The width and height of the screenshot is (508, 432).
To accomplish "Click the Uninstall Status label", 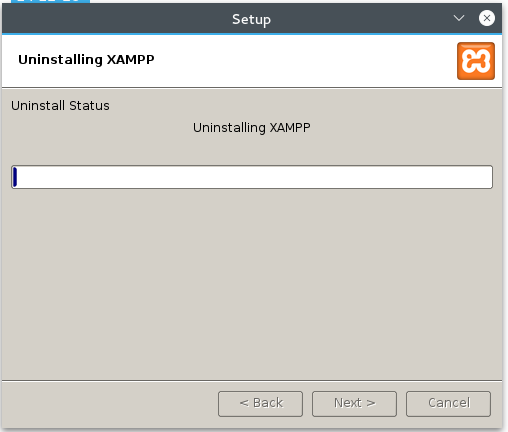I will click(x=60, y=106).
